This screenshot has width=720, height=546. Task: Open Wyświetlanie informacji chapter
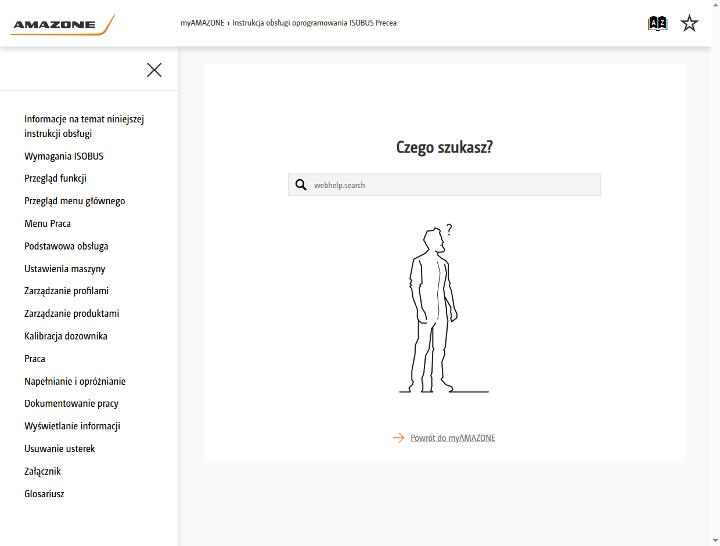72,426
